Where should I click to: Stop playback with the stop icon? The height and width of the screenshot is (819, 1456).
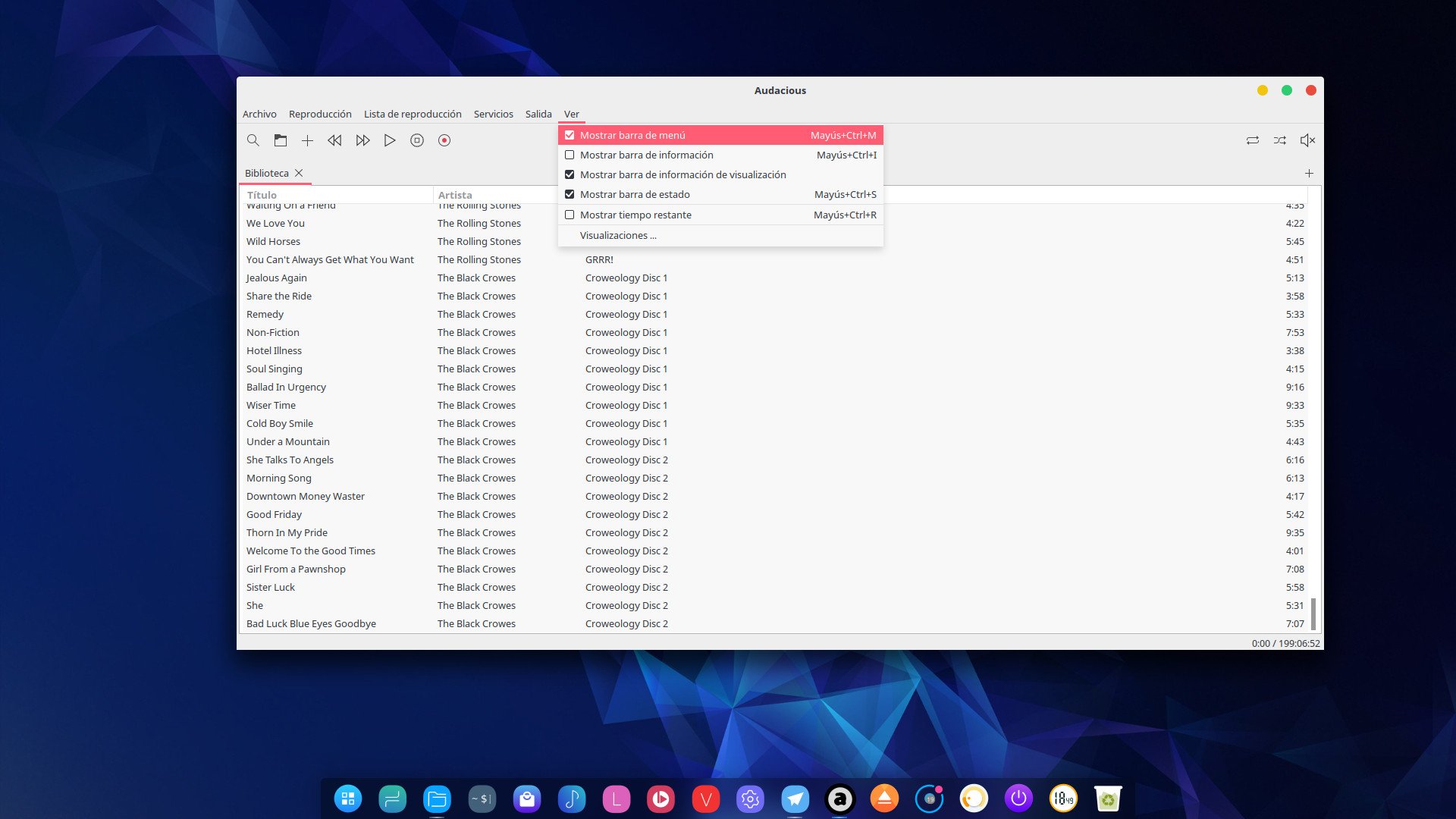pos(417,140)
